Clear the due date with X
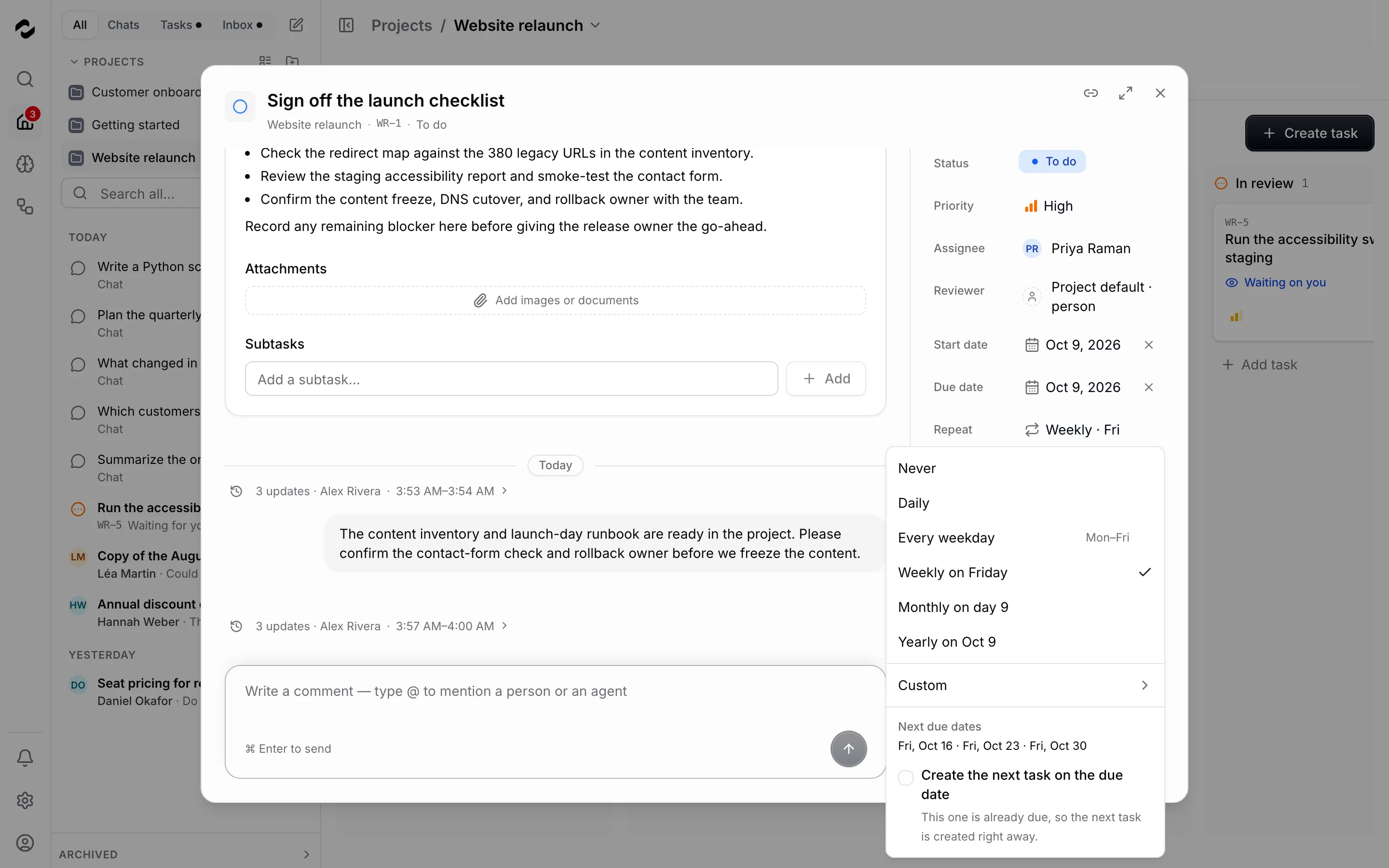1389x868 pixels. (x=1148, y=387)
